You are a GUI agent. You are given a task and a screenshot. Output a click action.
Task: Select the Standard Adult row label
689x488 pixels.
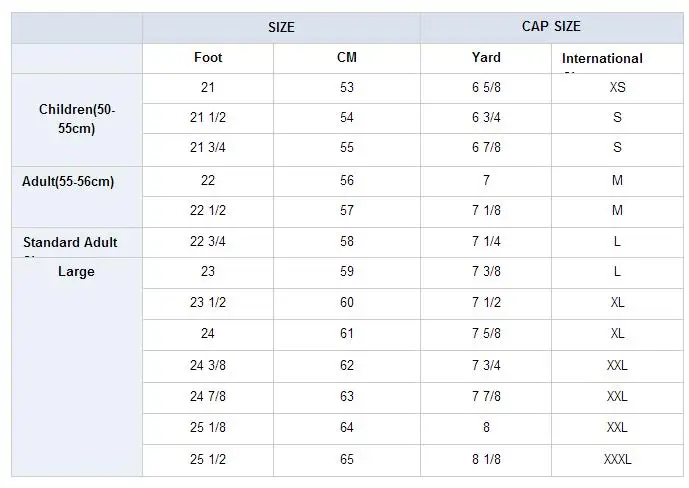click(x=70, y=242)
